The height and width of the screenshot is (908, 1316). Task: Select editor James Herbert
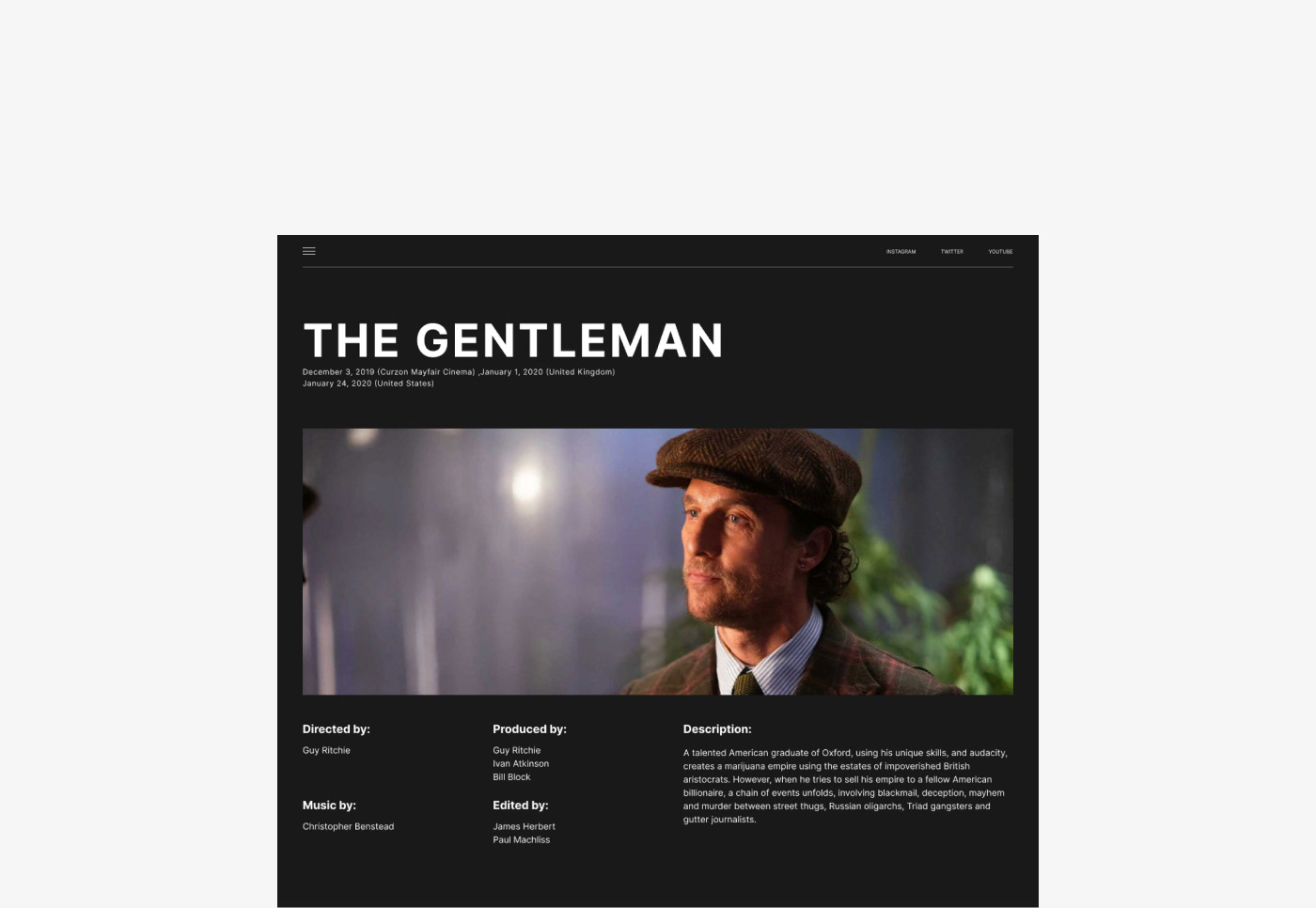coord(524,826)
